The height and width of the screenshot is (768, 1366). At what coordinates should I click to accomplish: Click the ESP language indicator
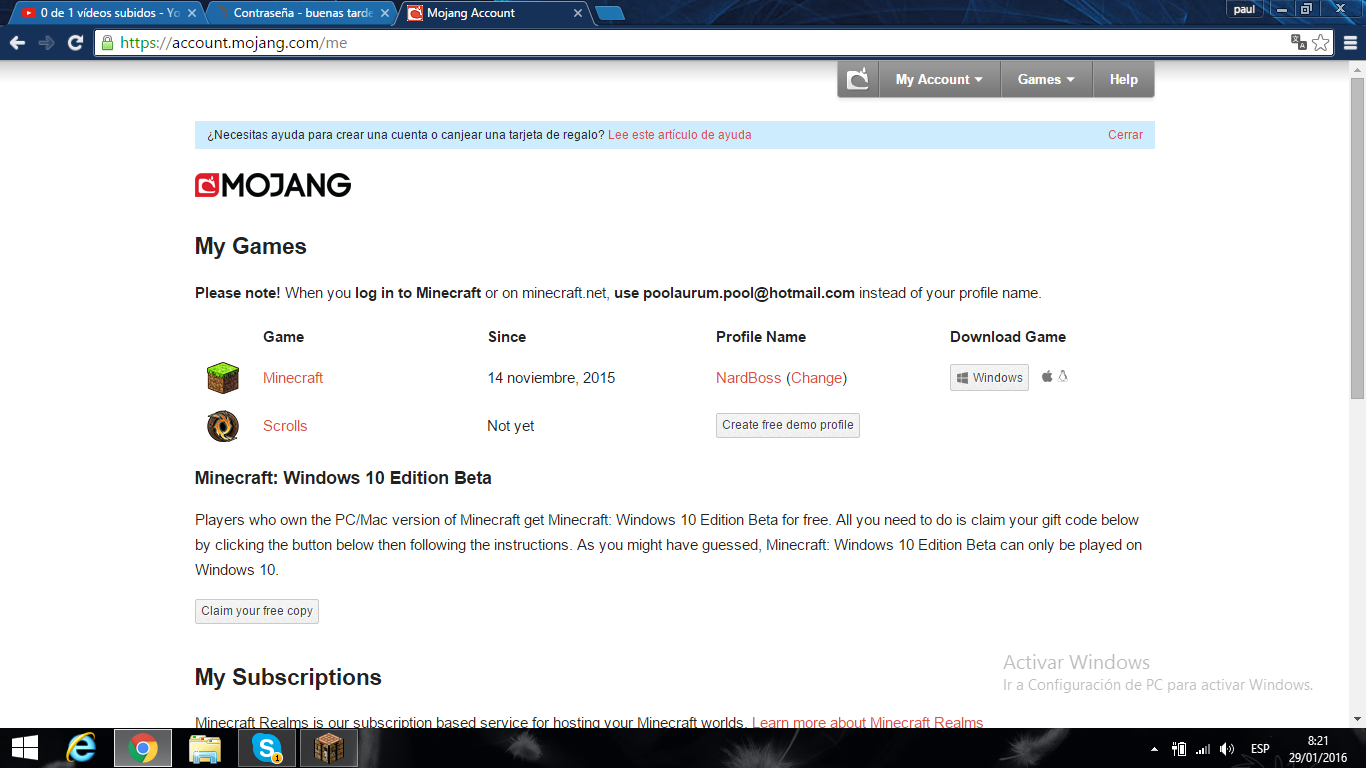coord(1260,749)
